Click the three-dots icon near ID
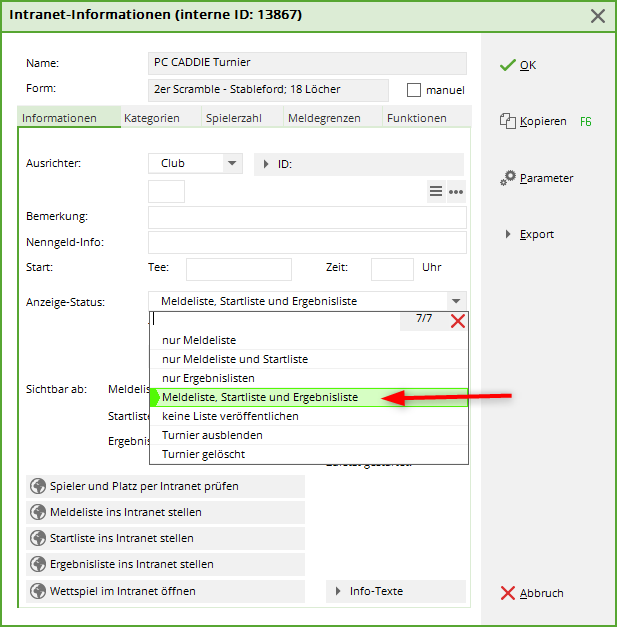Image resolution: width=617 pixels, height=627 pixels. 456,192
